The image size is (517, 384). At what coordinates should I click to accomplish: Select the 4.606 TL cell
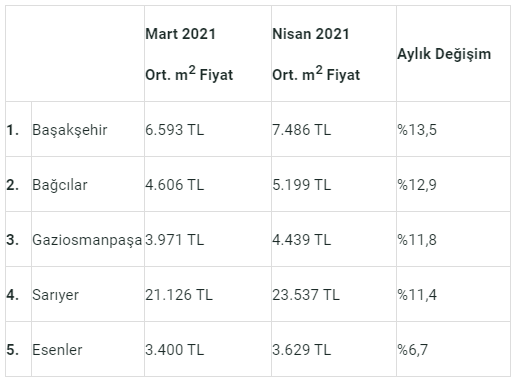pos(208,184)
